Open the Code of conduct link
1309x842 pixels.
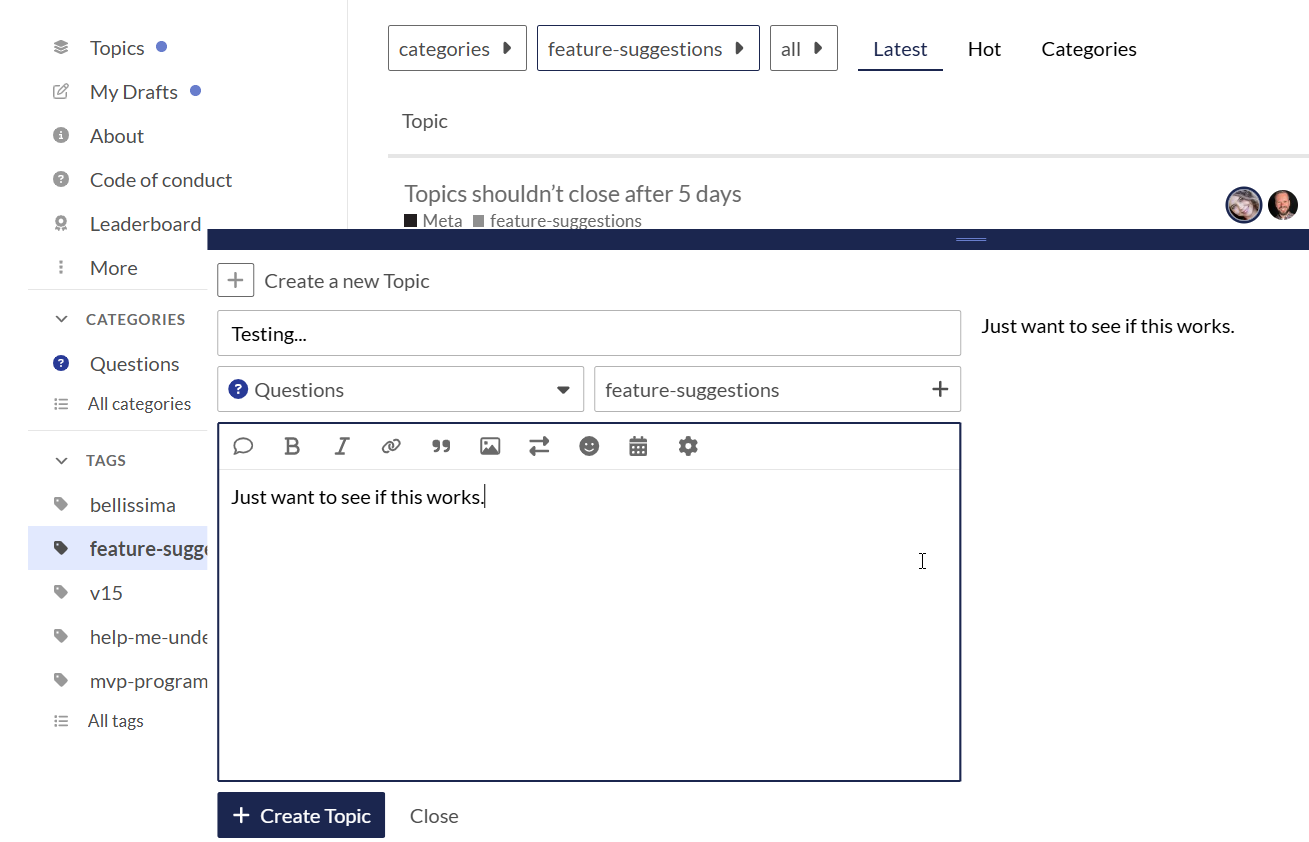pyautogui.click(x=161, y=180)
